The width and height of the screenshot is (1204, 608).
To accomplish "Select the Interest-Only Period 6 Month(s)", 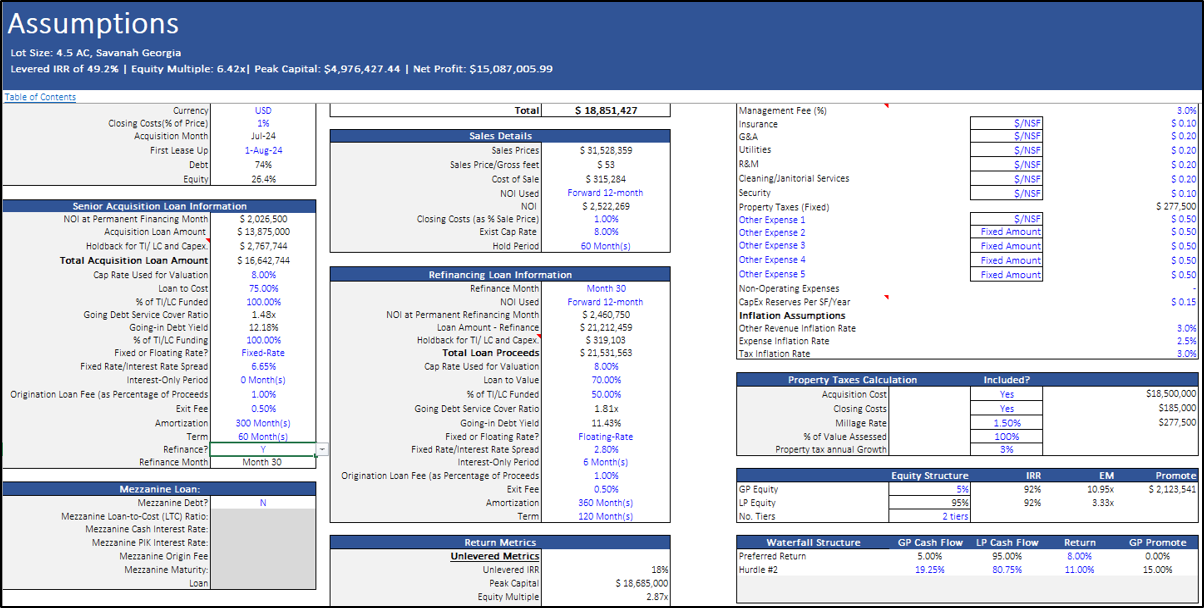I will pyautogui.click(x=606, y=462).
